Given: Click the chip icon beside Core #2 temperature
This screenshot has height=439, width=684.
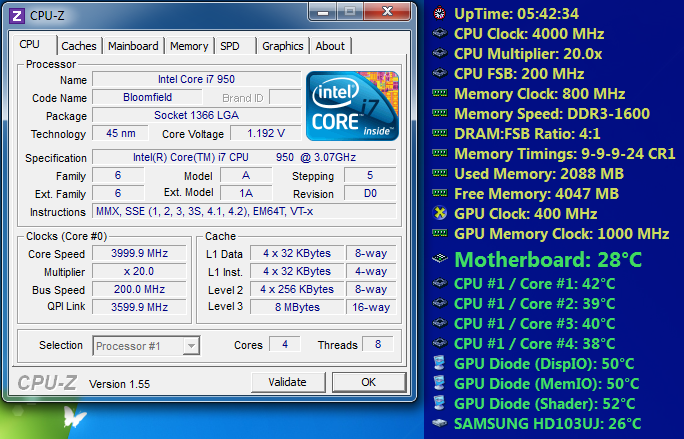Looking at the screenshot, I should click(x=440, y=303).
